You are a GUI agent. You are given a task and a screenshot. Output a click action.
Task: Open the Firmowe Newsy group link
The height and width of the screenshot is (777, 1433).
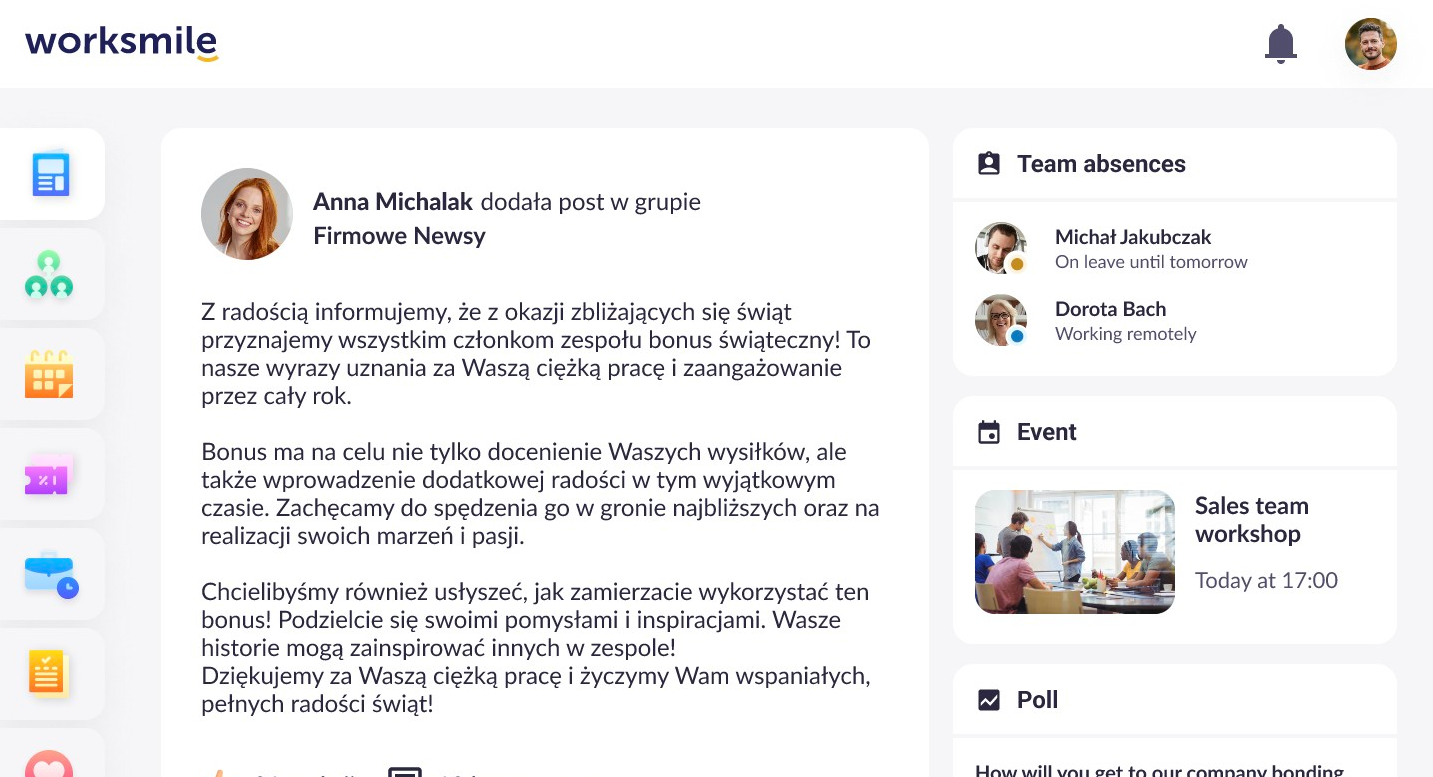pyautogui.click(x=399, y=236)
